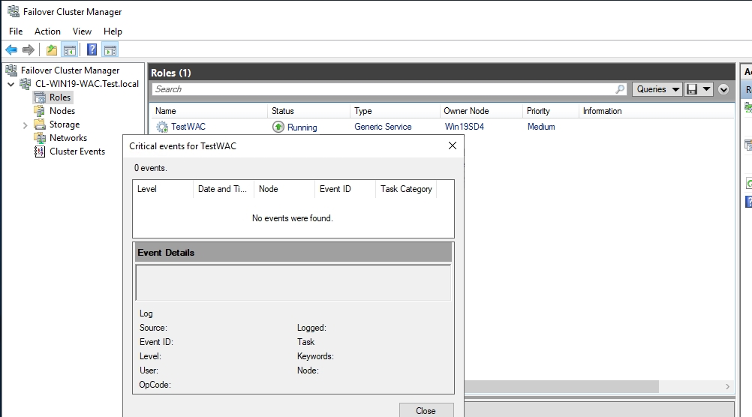Image resolution: width=752 pixels, height=417 pixels.
Task: Click the save query disk icon
Action: [x=692, y=89]
